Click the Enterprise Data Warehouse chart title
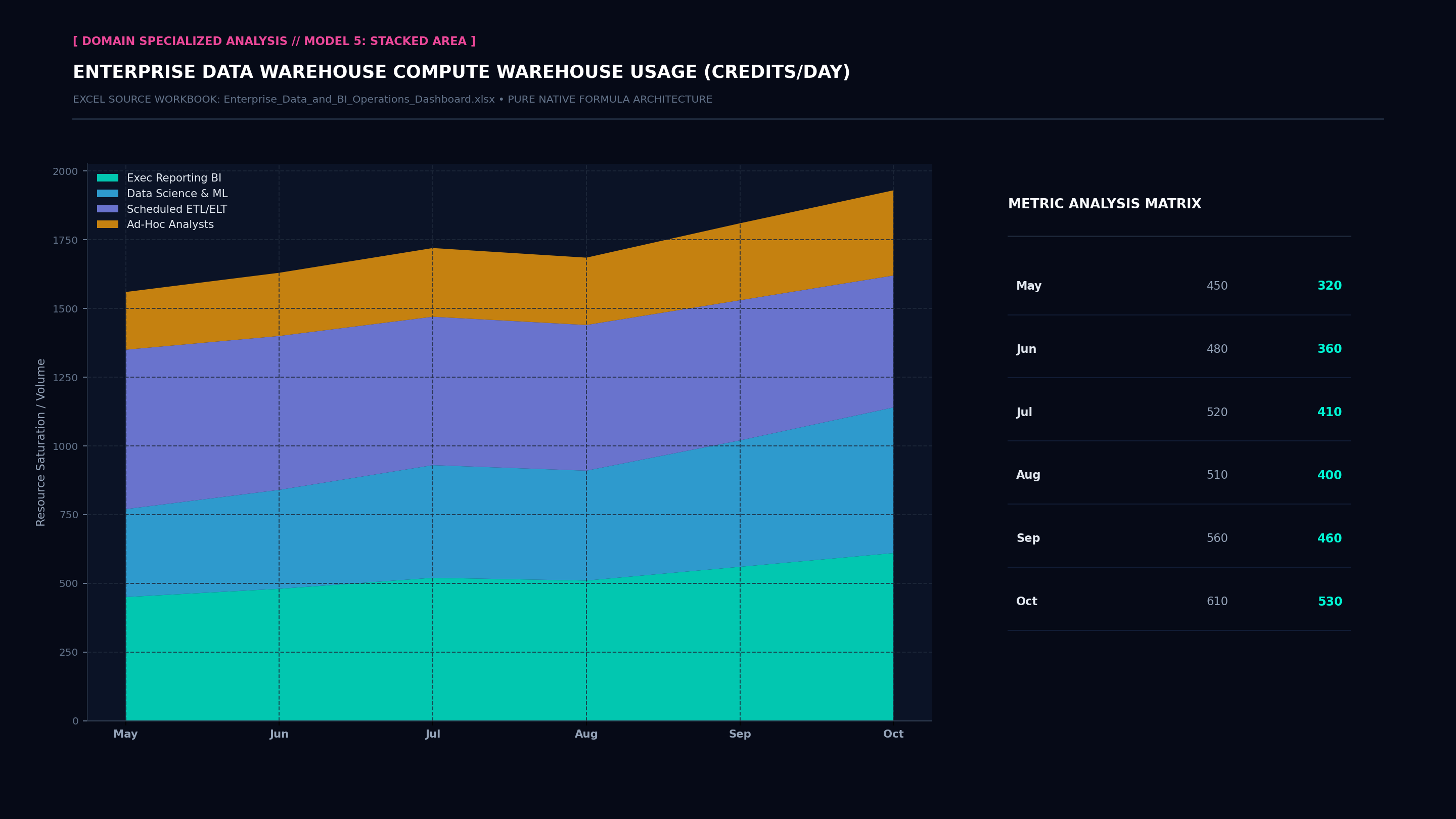Image resolution: width=1456 pixels, height=819 pixels. tap(461, 72)
